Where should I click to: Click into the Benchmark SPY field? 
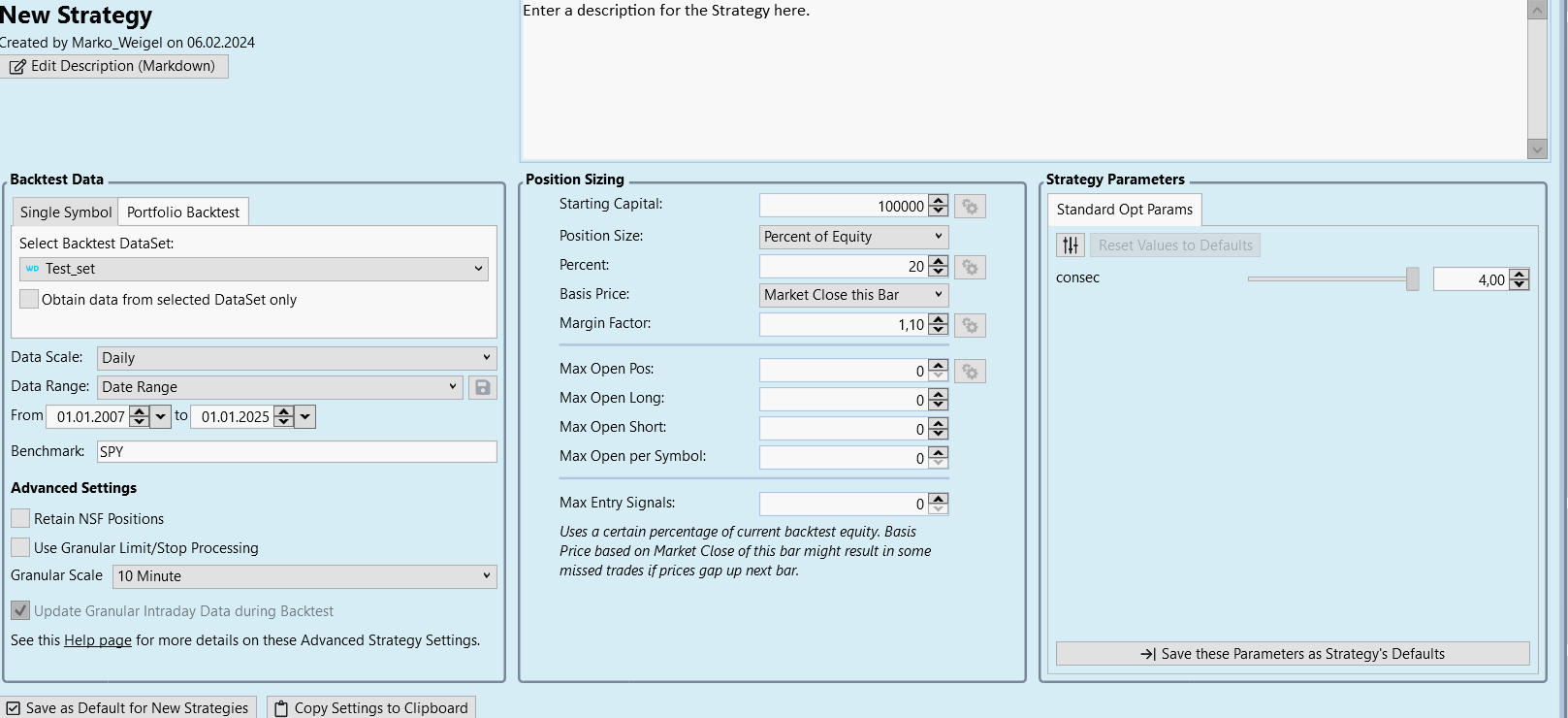297,451
